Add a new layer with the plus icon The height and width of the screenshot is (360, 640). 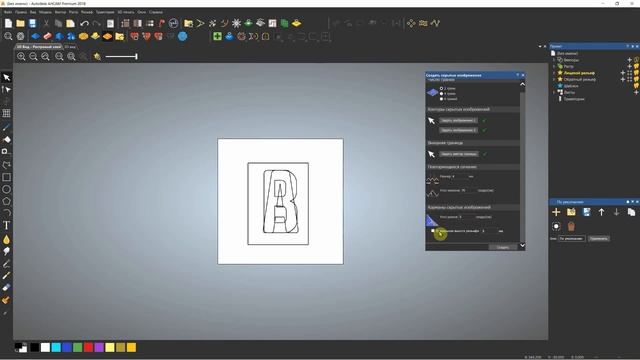click(x=556, y=212)
